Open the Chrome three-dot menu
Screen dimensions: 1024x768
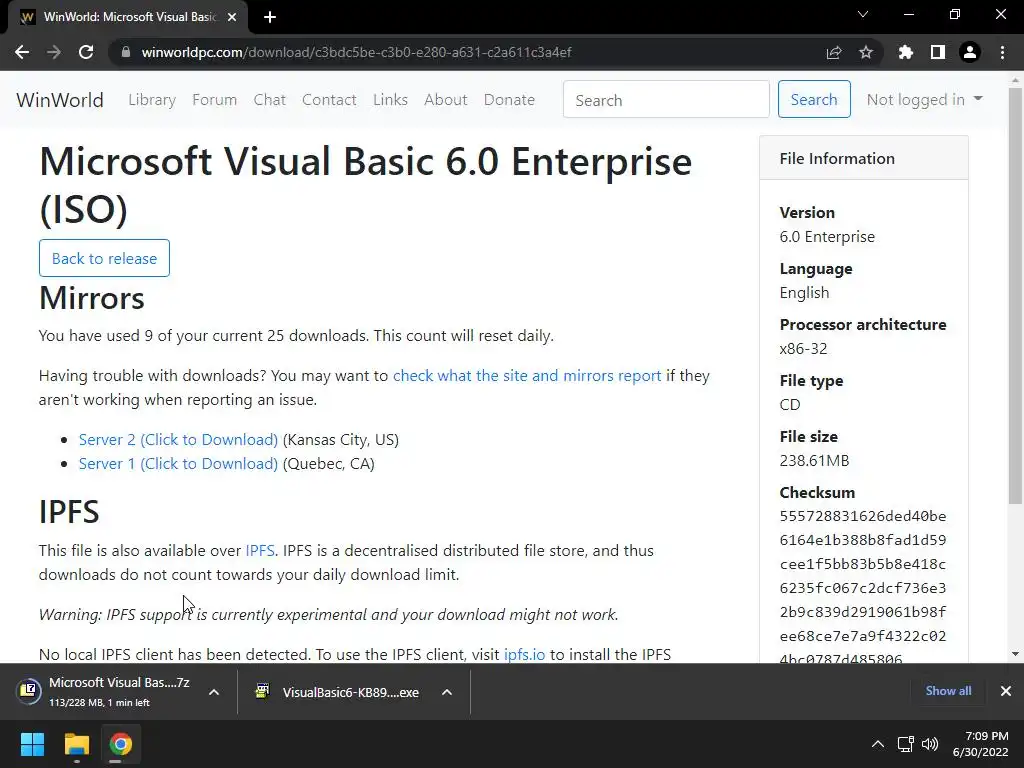(x=1002, y=52)
